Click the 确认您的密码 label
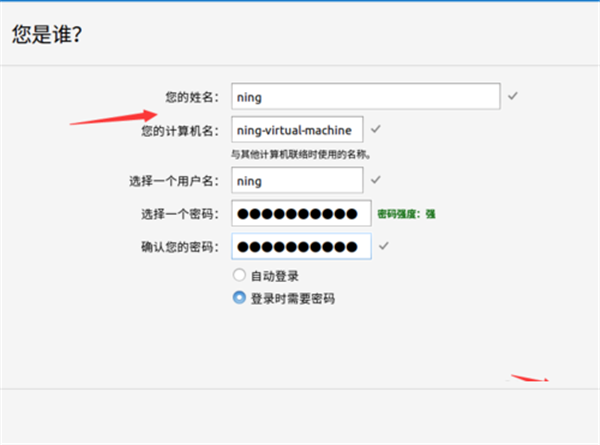 click(x=180, y=247)
